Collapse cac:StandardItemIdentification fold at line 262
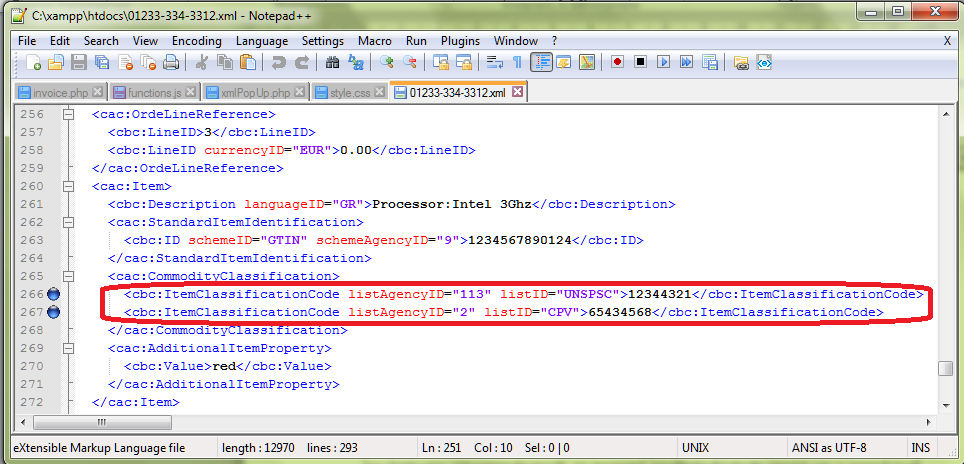The image size is (964, 464). [x=68, y=222]
